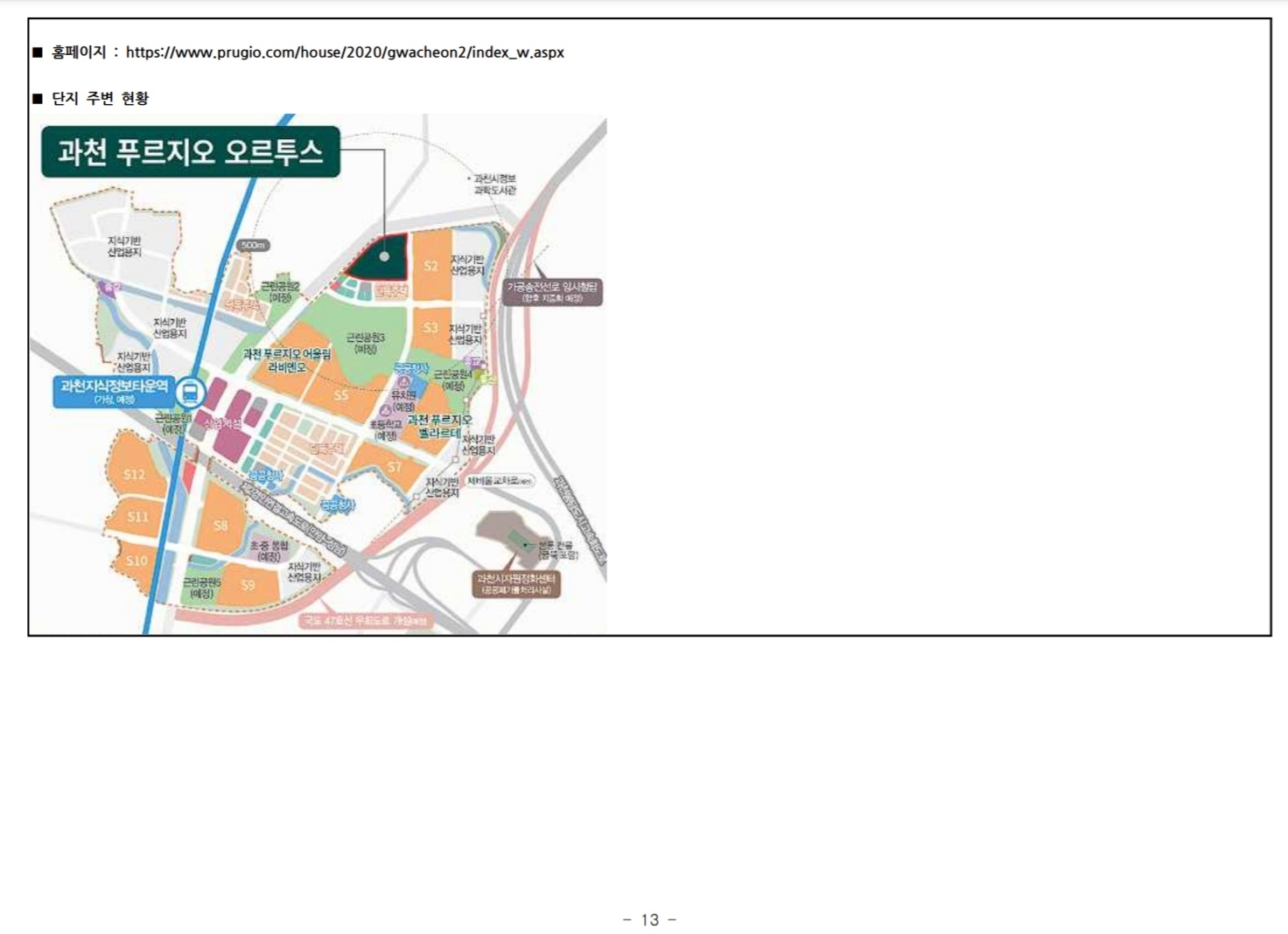1288x934 pixels.
Task: Click the subway train icon on map
Action: pos(190,393)
